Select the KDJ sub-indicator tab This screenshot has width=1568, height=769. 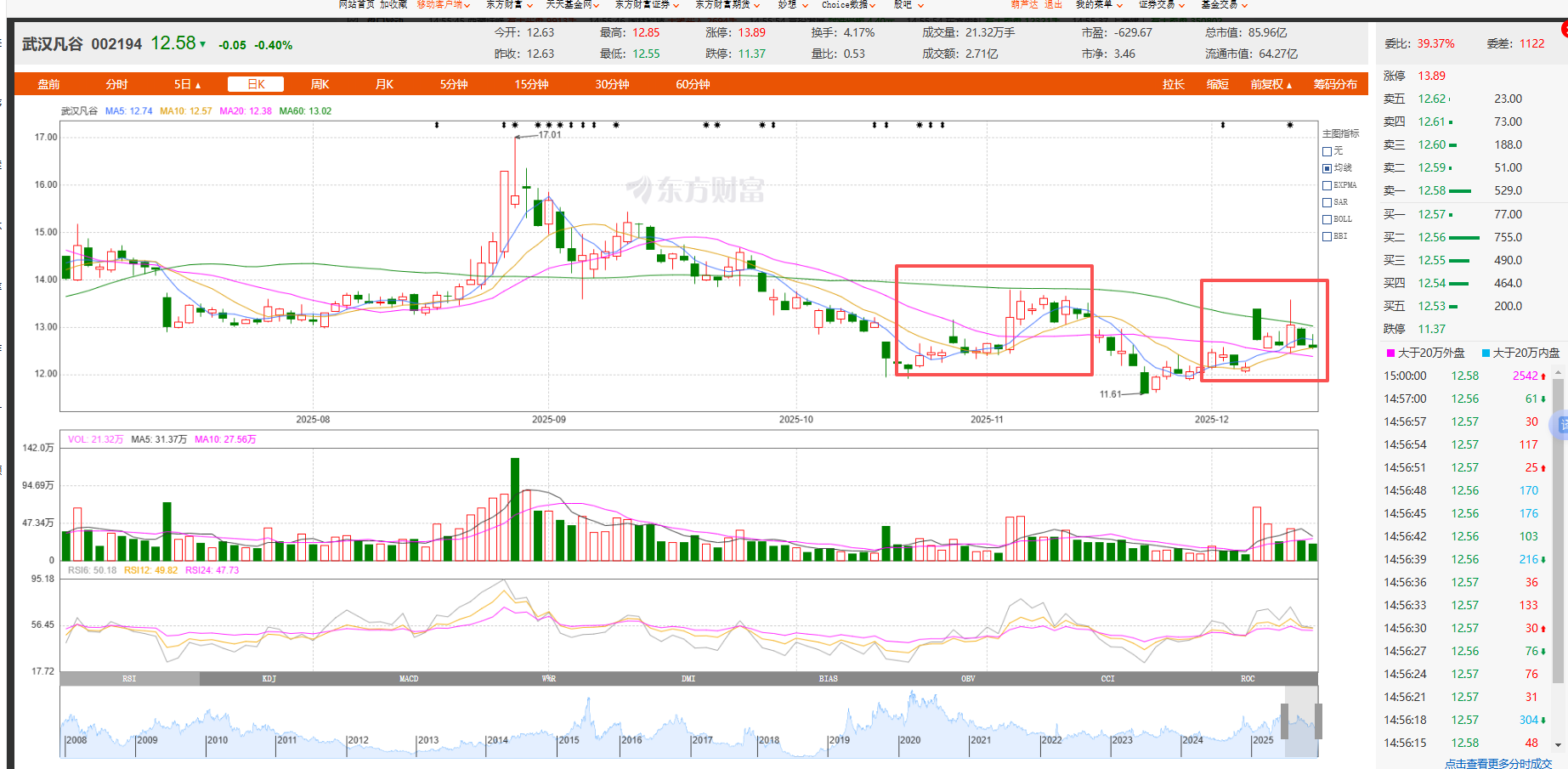269,678
